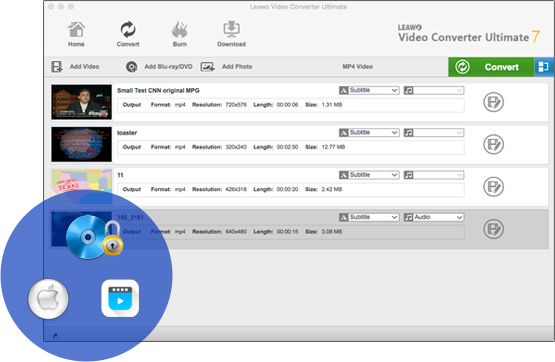Select the toaster video thumbnail

(81, 144)
